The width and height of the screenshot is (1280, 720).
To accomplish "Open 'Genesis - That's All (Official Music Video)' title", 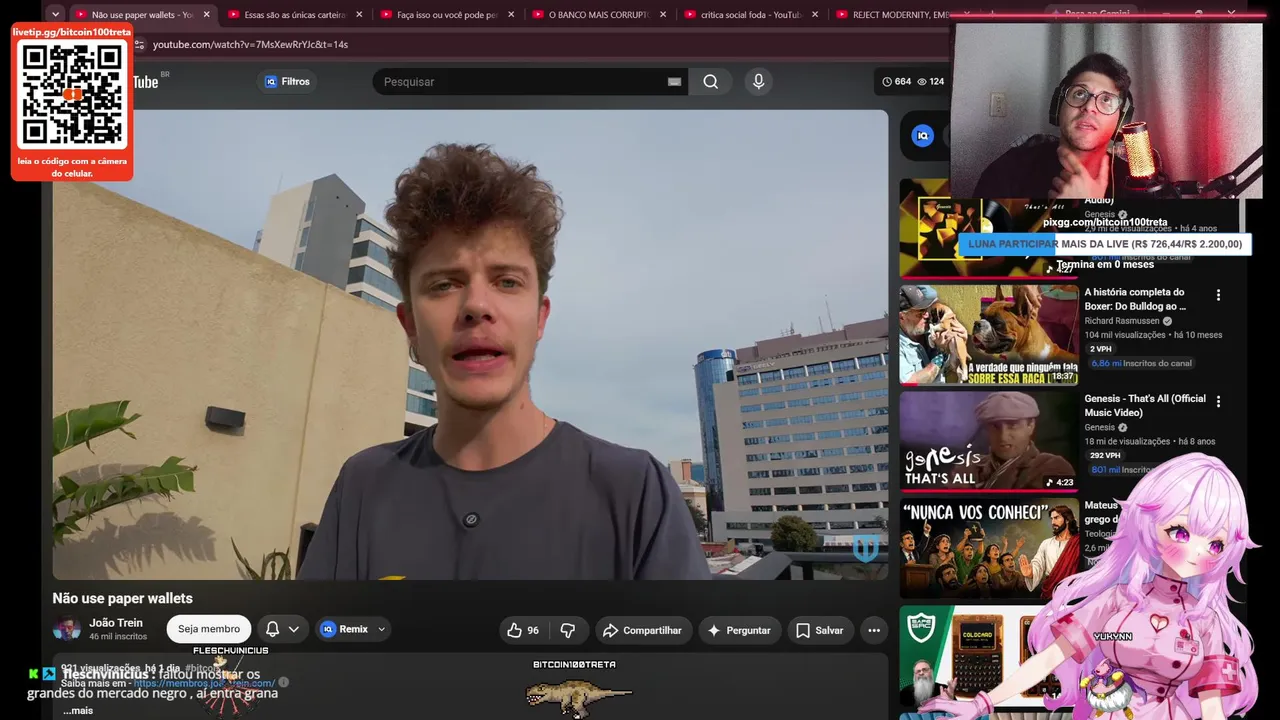I will click(1145, 405).
